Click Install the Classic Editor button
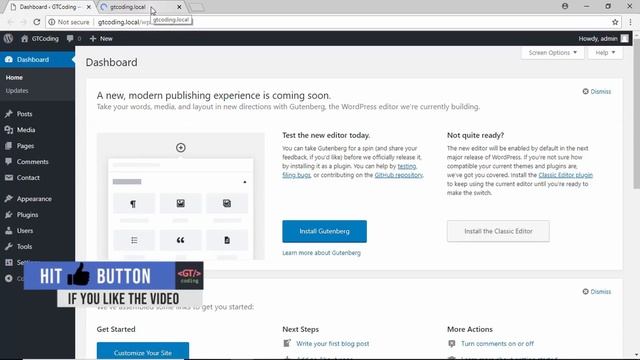Image resolution: width=640 pixels, height=360 pixels. pyautogui.click(x=498, y=231)
